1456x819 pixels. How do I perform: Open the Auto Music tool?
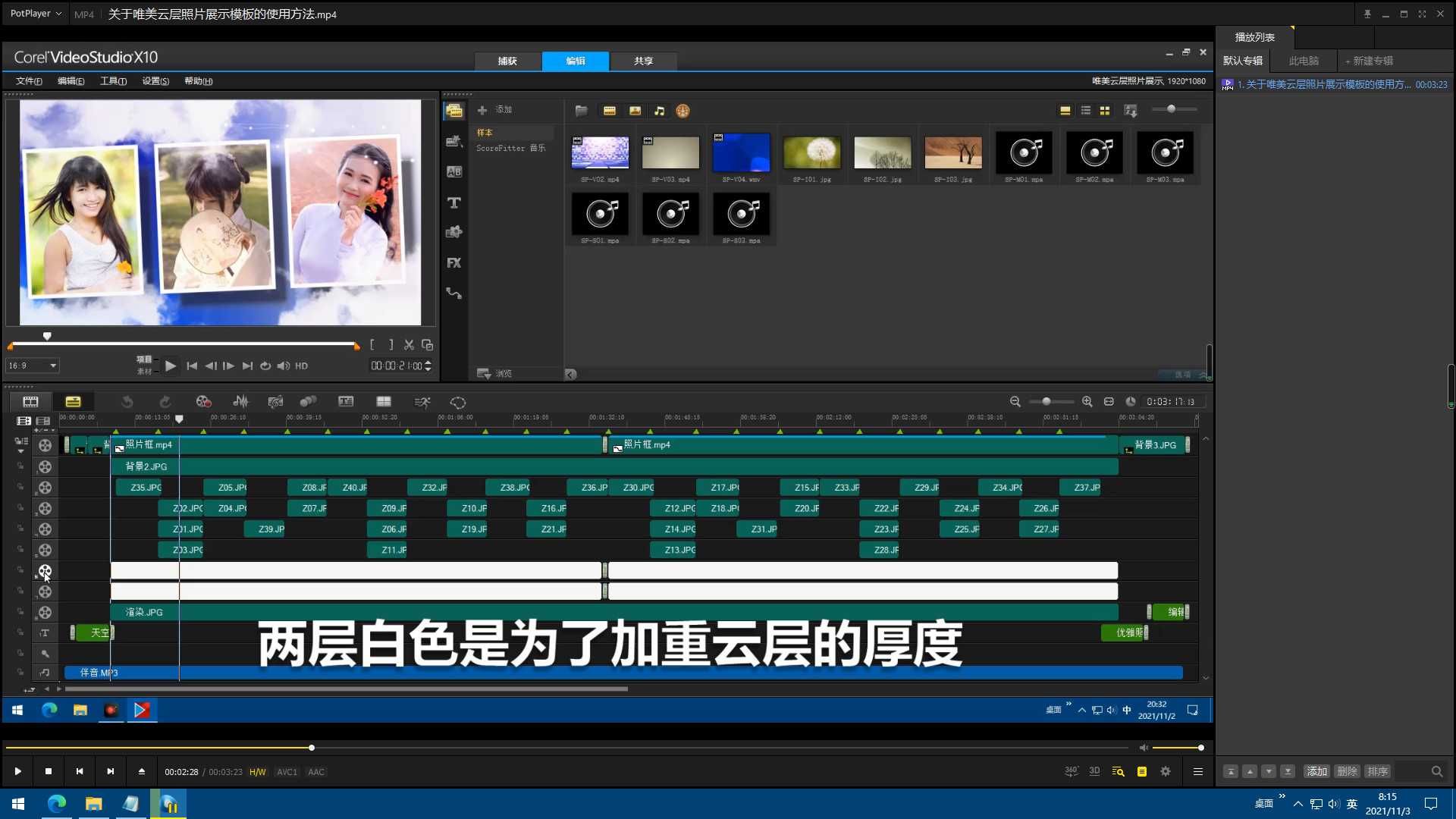click(275, 402)
